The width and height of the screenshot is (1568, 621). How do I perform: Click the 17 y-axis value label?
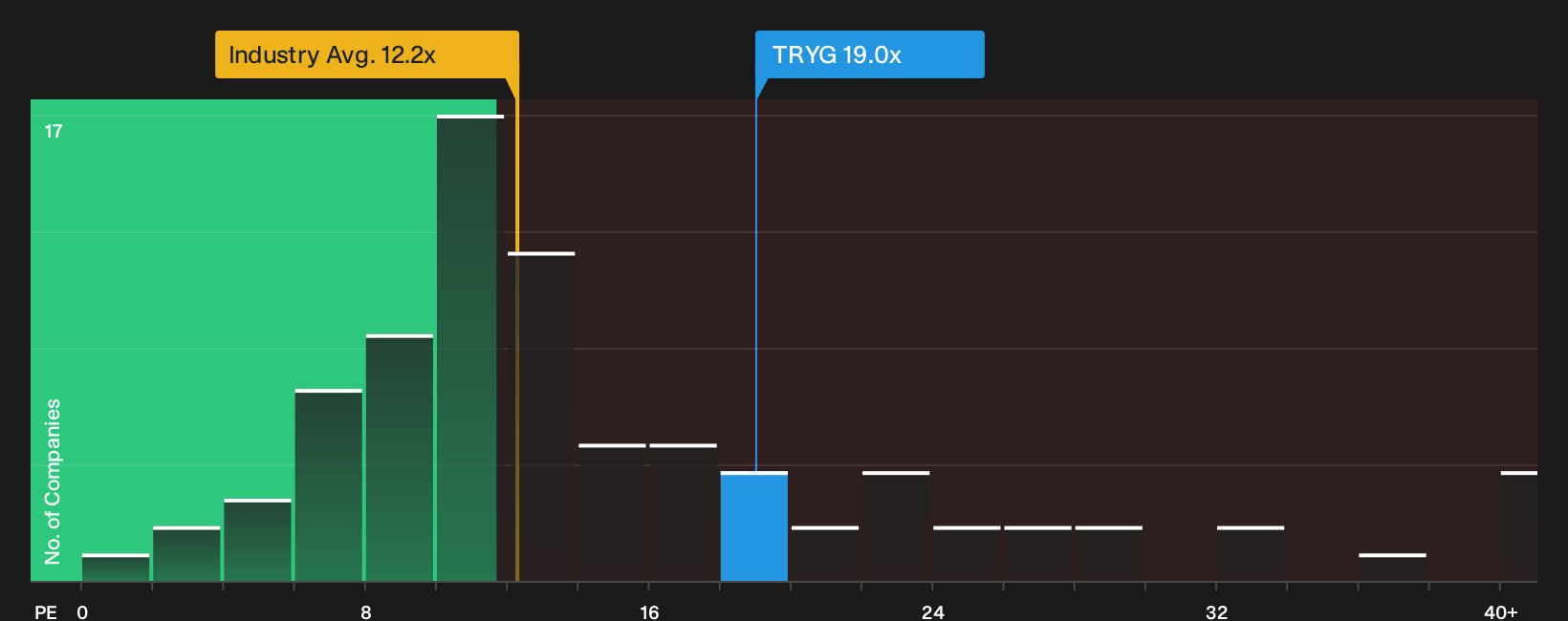(x=54, y=131)
